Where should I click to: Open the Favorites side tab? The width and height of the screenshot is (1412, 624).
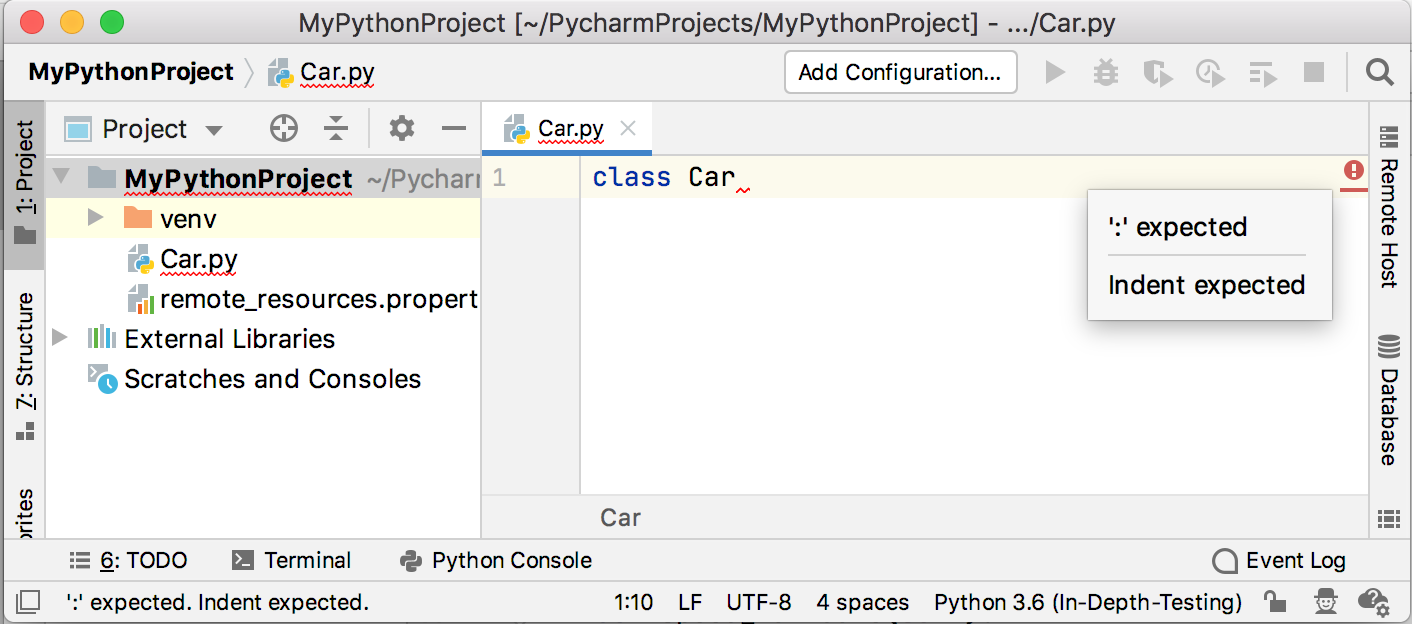tap(25, 513)
